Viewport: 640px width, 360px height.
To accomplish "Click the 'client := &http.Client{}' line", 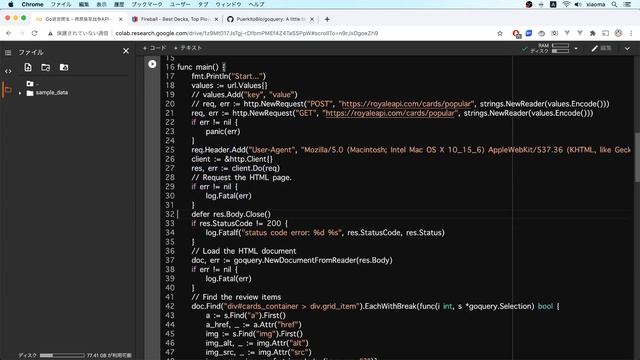I will [232, 159].
